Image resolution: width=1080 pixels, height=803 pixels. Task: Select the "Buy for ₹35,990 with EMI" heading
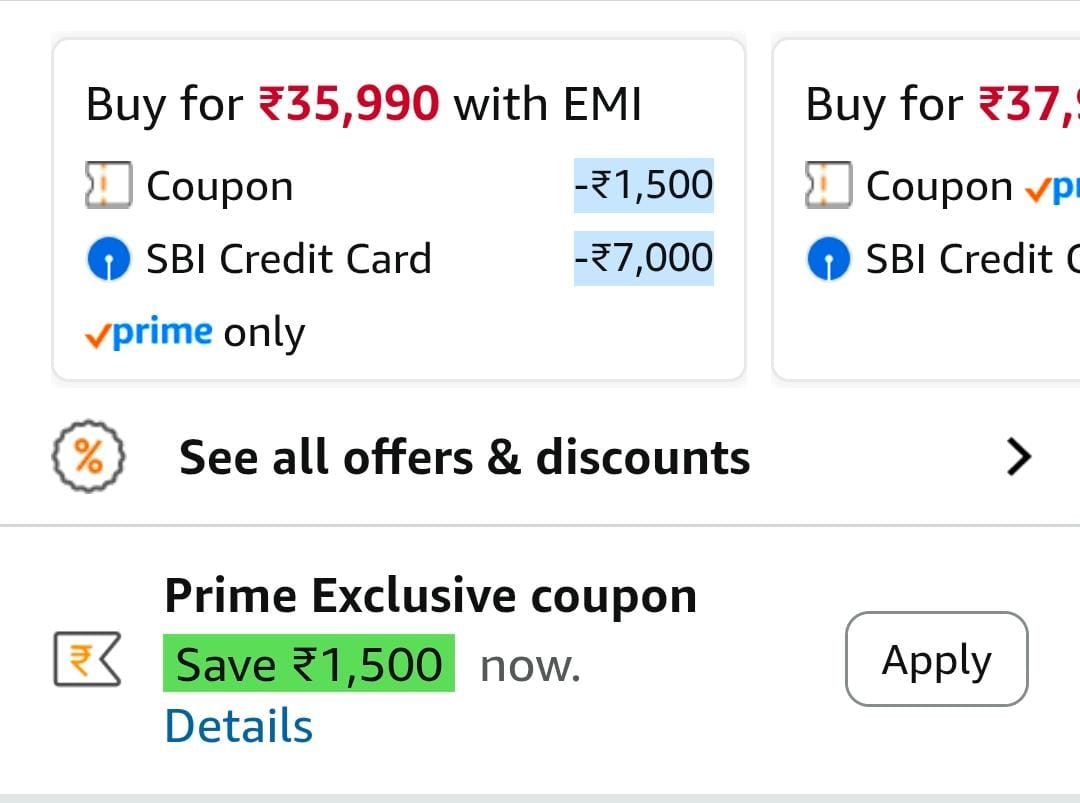[363, 104]
